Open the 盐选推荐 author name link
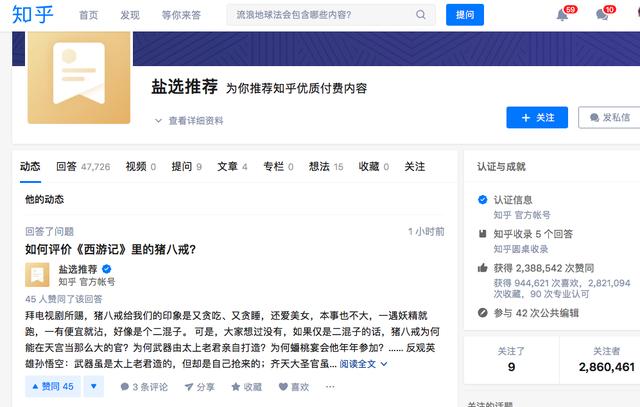Screen dimensions: 640x407 coord(78,269)
